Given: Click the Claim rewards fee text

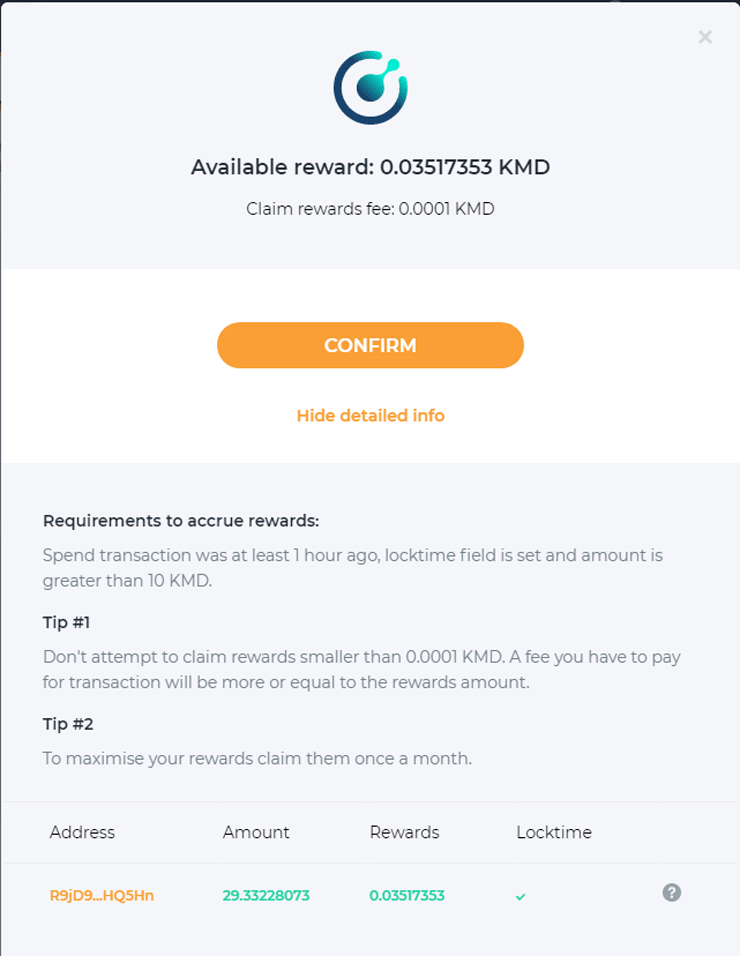Looking at the screenshot, I should [x=370, y=209].
